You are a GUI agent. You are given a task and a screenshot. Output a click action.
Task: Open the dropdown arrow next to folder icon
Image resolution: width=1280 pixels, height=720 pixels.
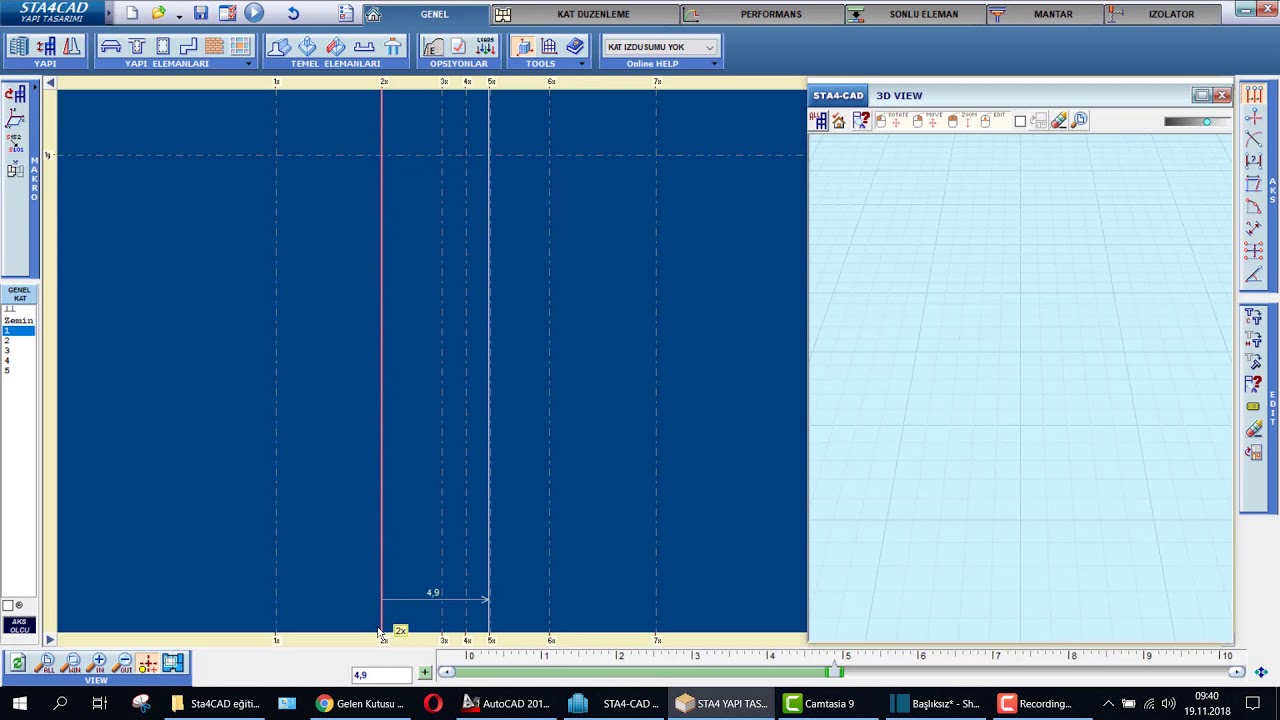(x=178, y=15)
